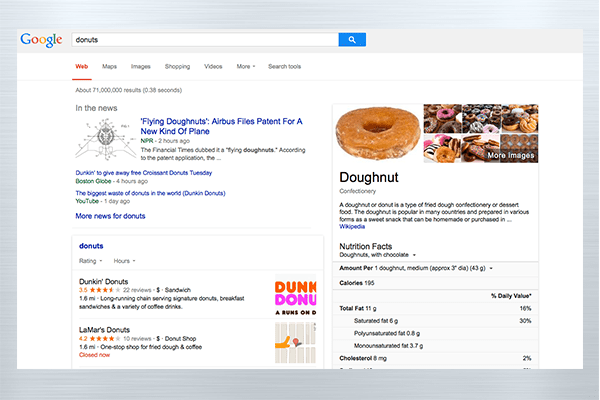600x400 pixels.
Task: Expand 'Doughnuts, with chocolate' type dropdown
Action: 377,255
